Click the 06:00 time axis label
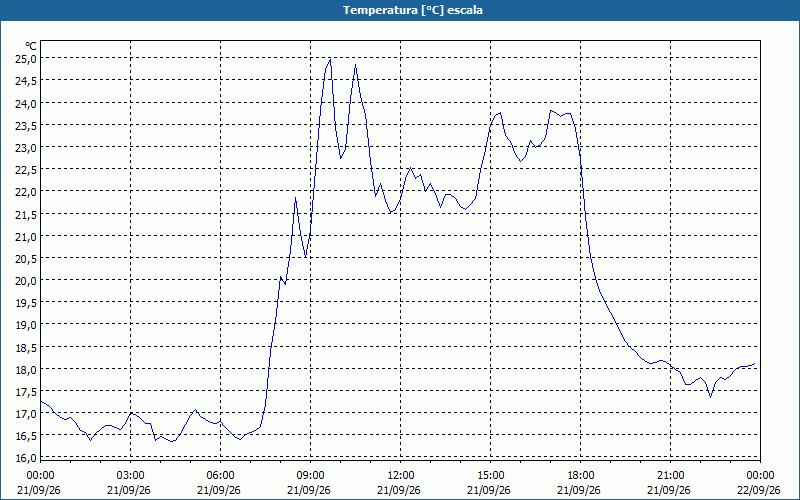Viewport: 800px width, 500px height. tap(220, 476)
